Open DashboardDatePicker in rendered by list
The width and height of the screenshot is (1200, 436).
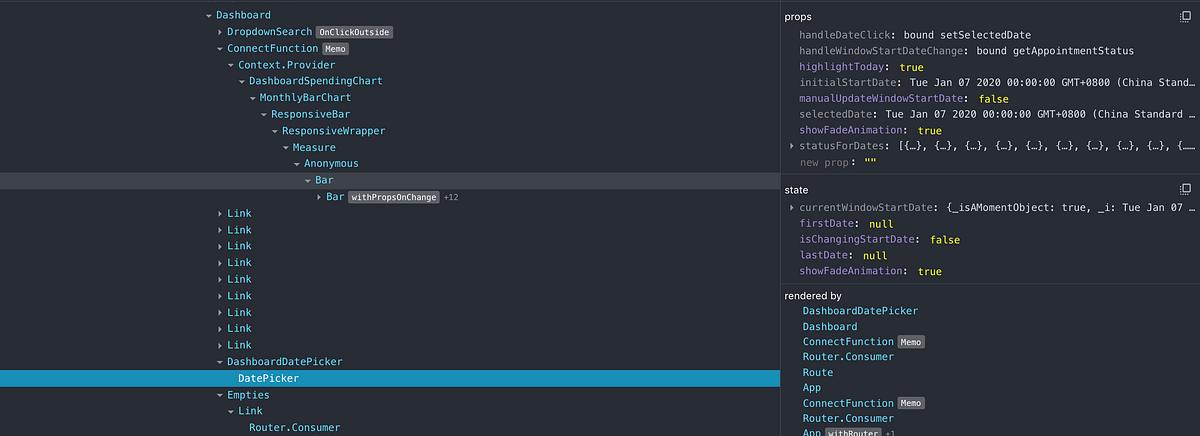click(x=860, y=311)
